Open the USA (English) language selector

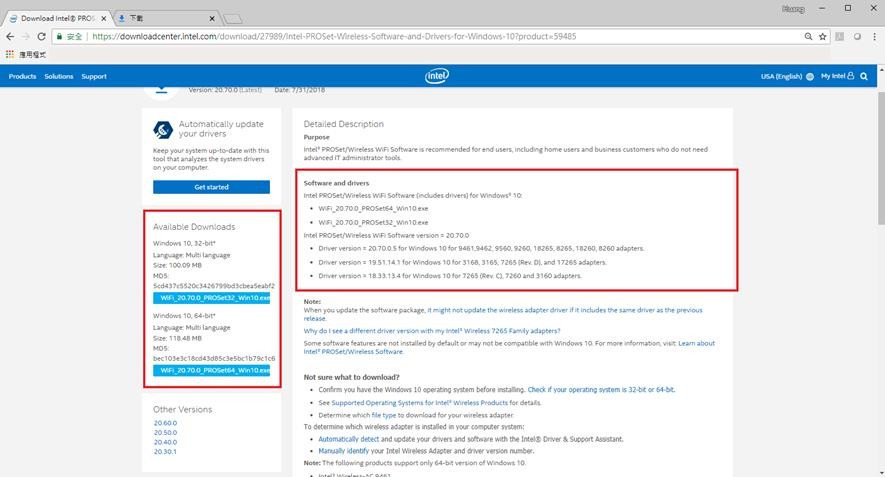[x=785, y=76]
